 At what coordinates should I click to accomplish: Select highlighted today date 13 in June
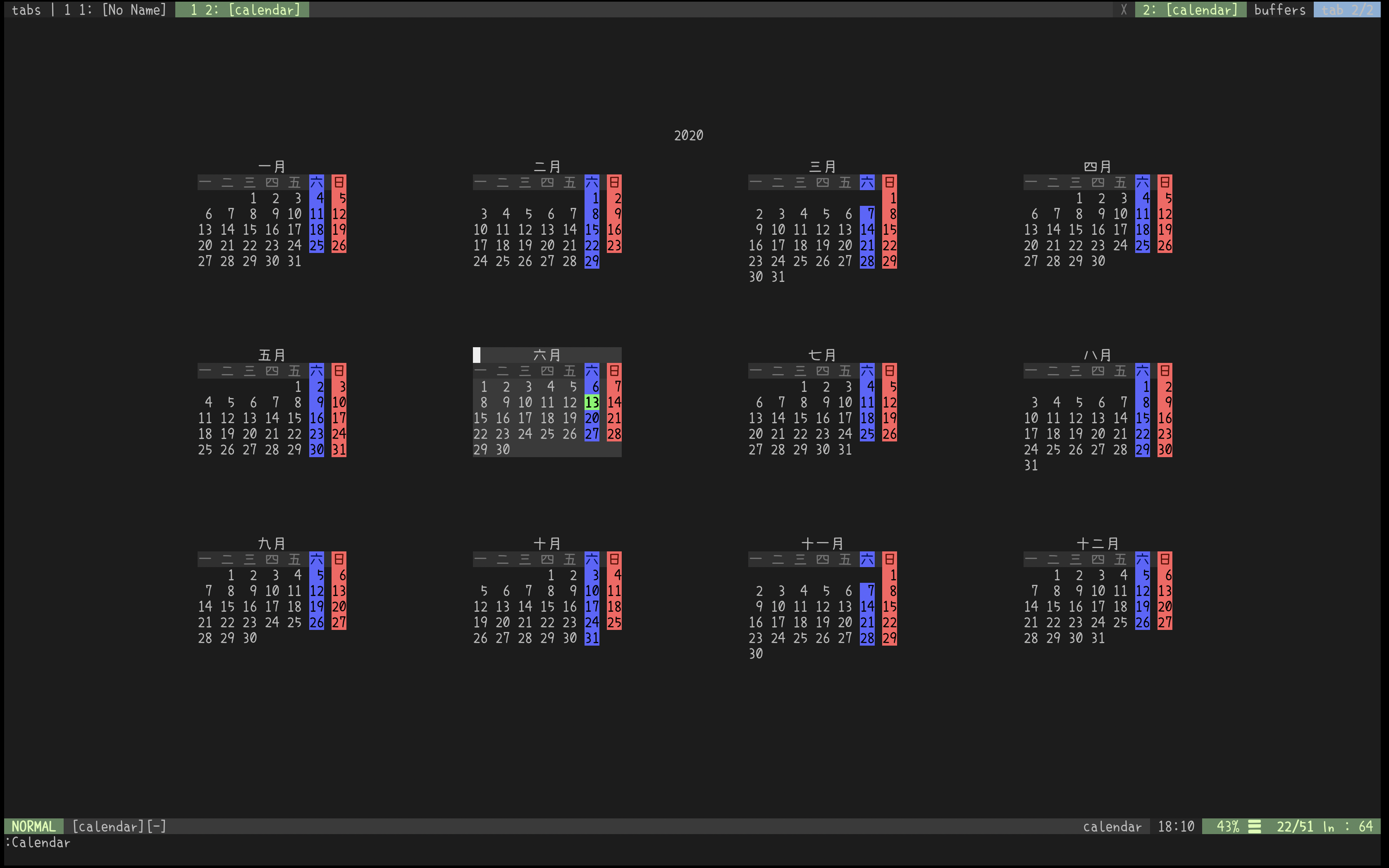592,403
